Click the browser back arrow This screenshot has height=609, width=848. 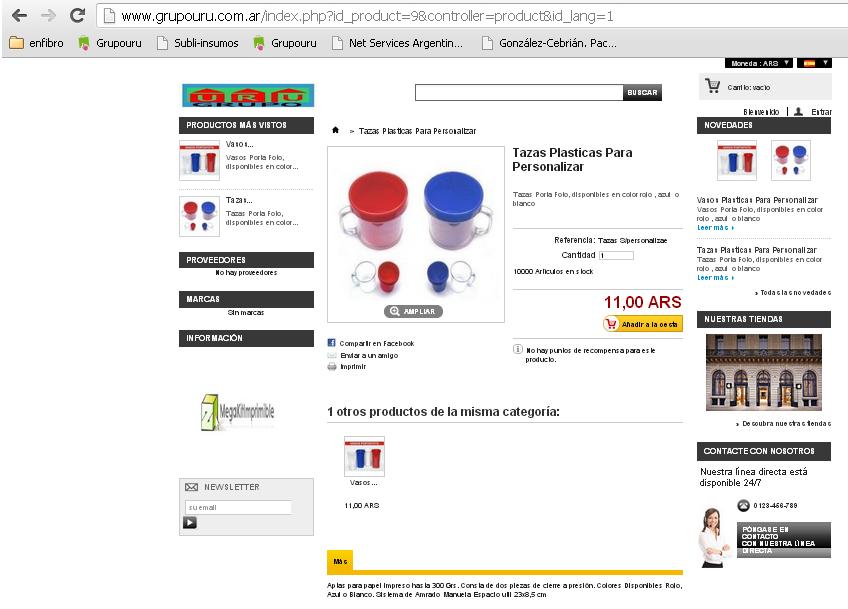(19, 16)
